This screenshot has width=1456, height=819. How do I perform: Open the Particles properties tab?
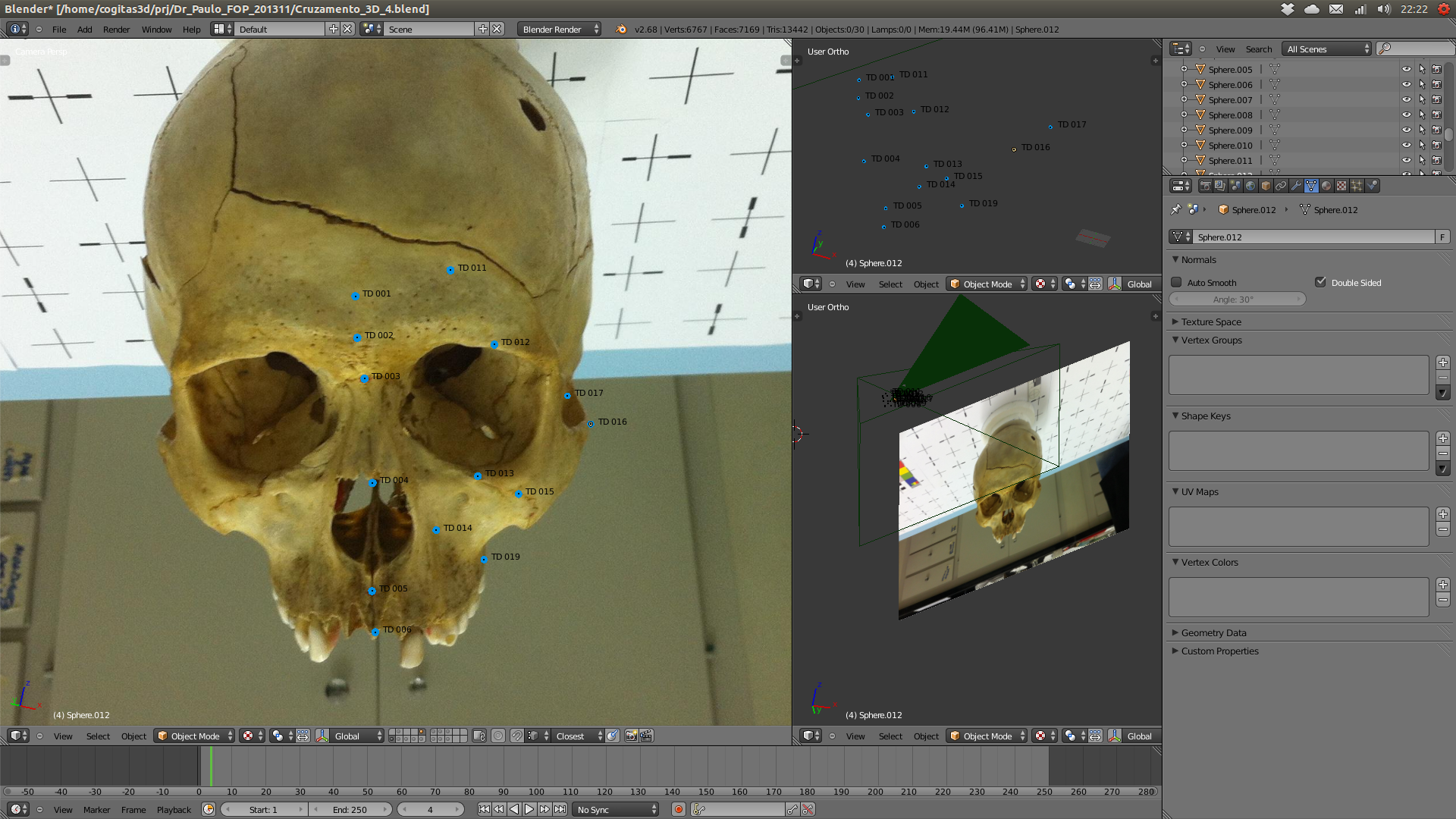[1357, 186]
